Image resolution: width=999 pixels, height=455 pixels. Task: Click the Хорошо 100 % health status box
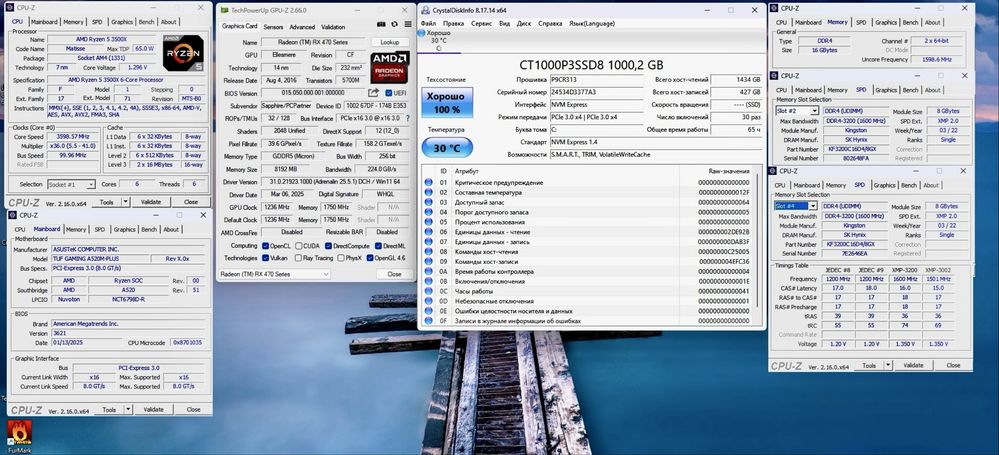[447, 103]
